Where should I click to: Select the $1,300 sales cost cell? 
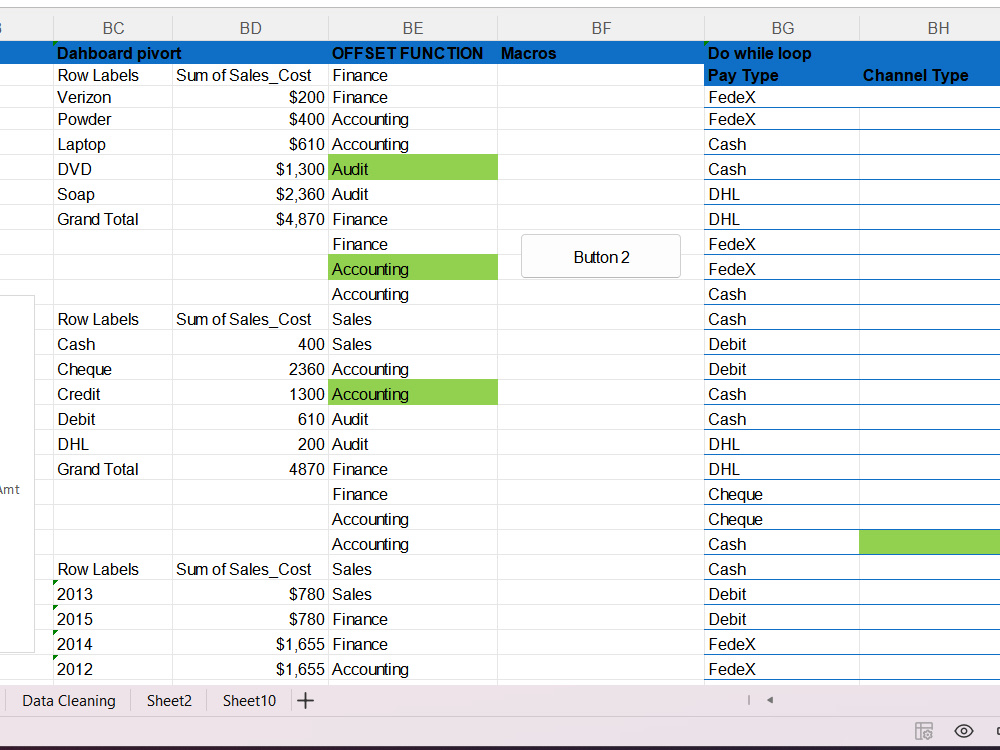point(251,169)
